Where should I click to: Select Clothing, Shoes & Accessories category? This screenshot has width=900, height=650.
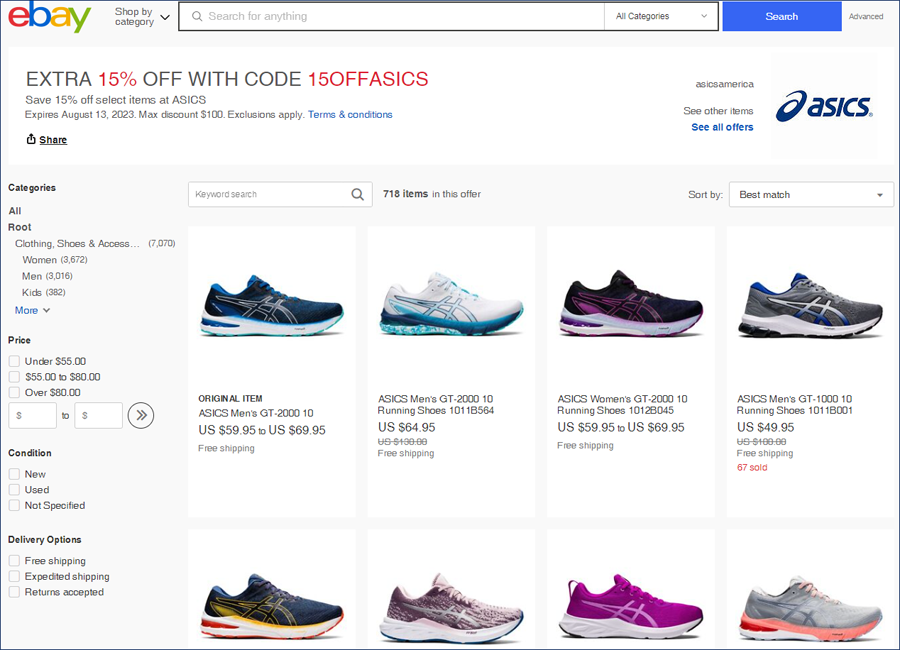(77, 243)
